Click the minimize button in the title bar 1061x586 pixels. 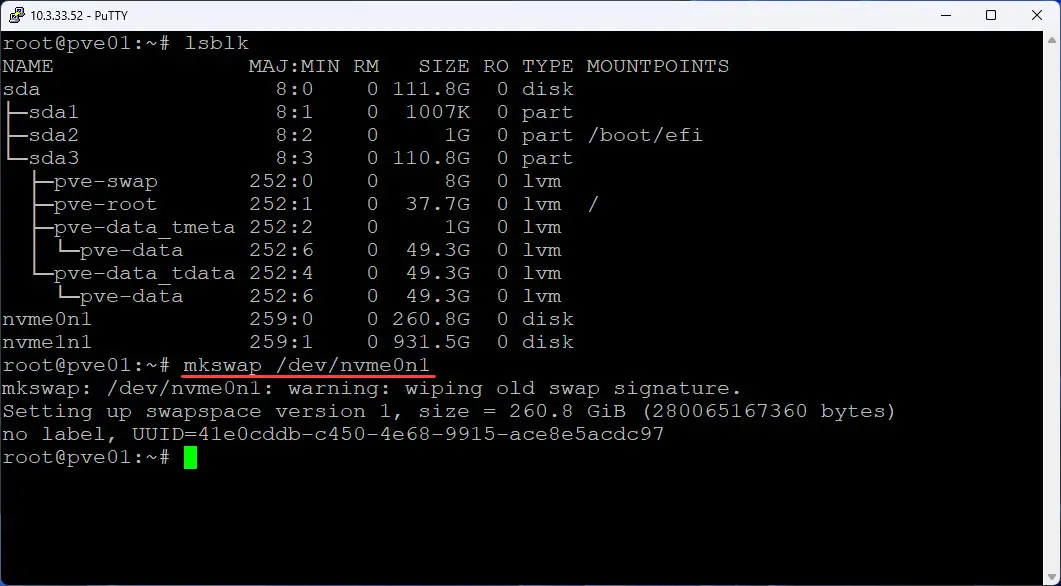944,15
